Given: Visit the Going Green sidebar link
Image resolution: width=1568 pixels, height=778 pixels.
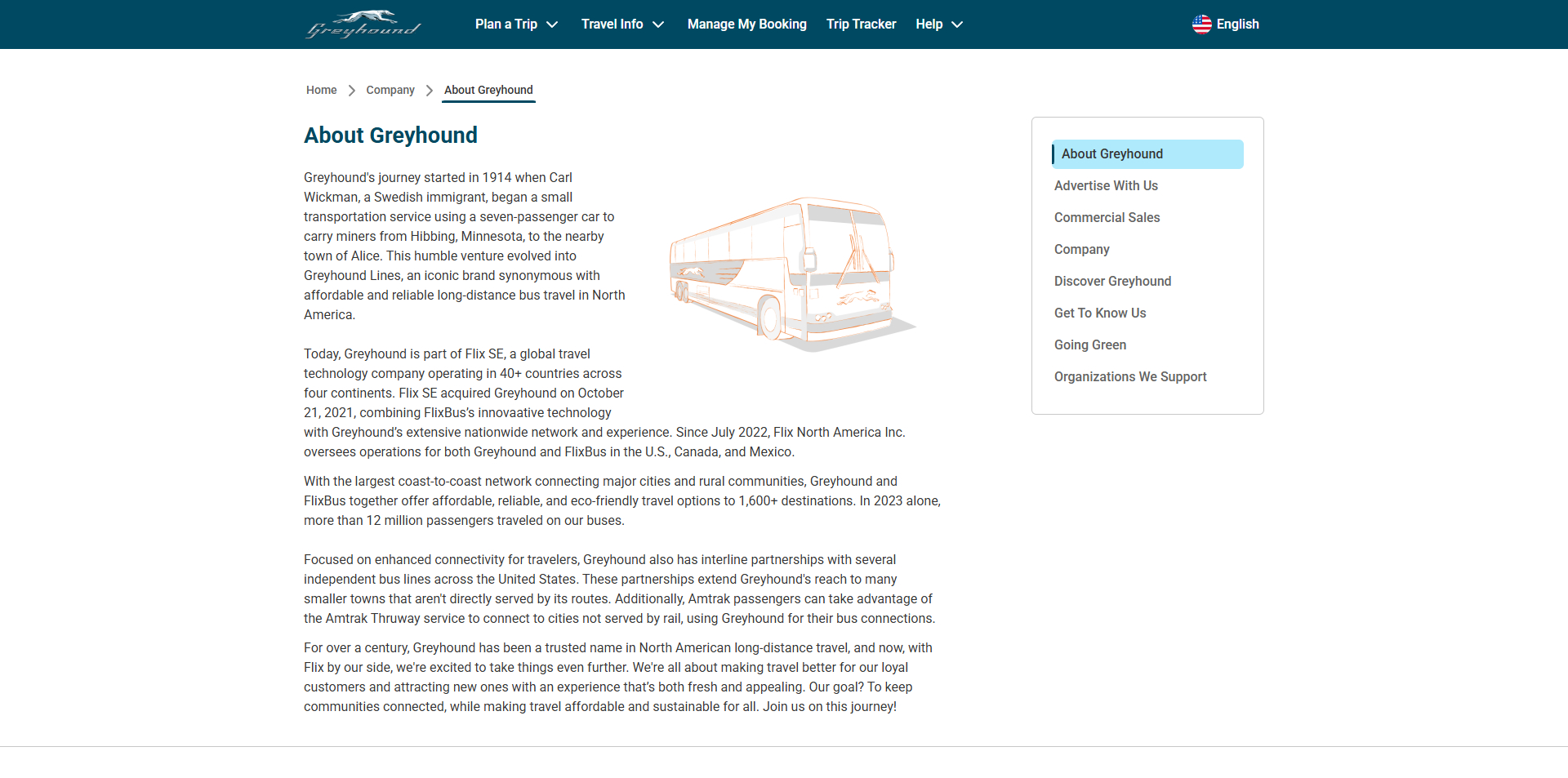Looking at the screenshot, I should tap(1090, 345).
